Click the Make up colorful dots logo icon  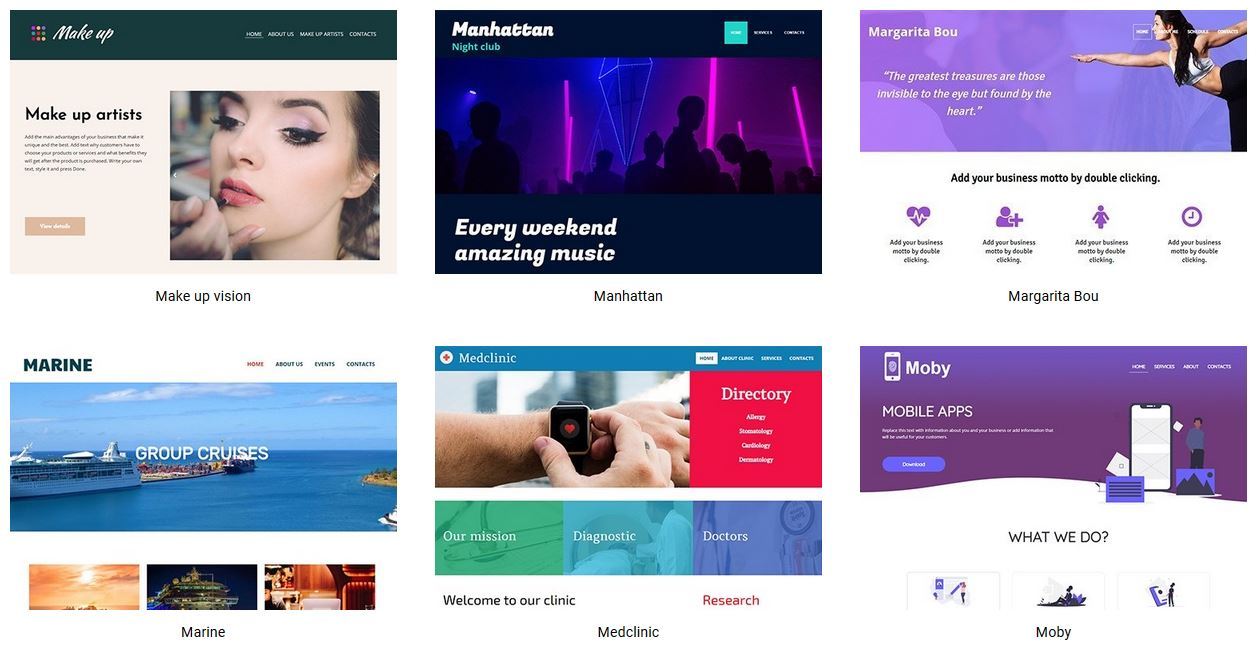(x=38, y=33)
